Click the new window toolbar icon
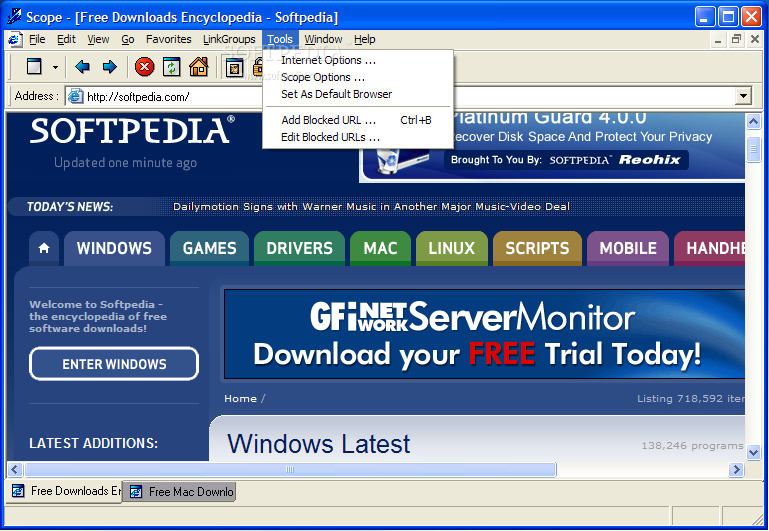Viewport: 769px width, 531px height. 34,66
